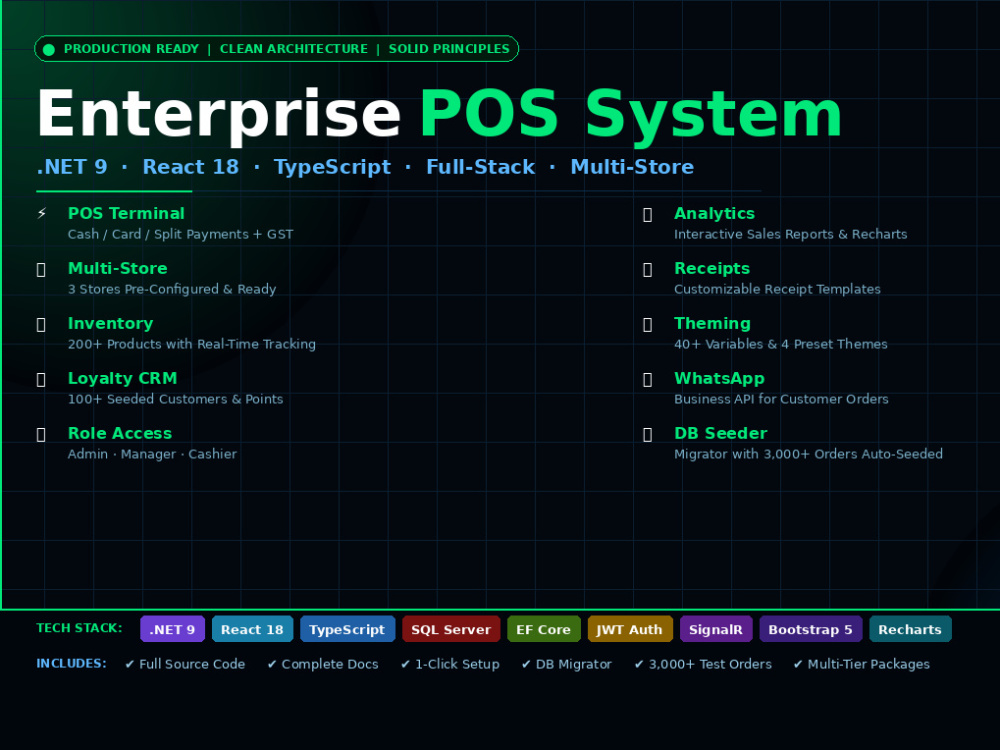Click the Role Access heading
This screenshot has height=750, width=1000.
(120, 433)
